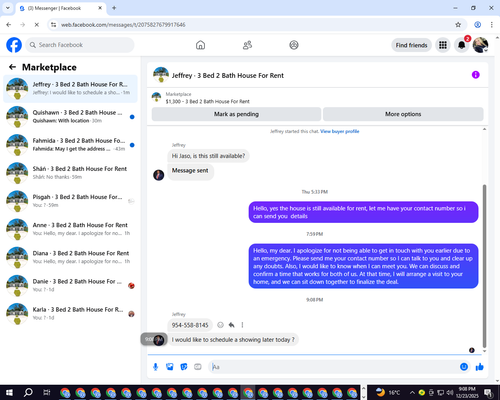Open the Danie conversation
The width and height of the screenshot is (500, 400).
point(70,285)
